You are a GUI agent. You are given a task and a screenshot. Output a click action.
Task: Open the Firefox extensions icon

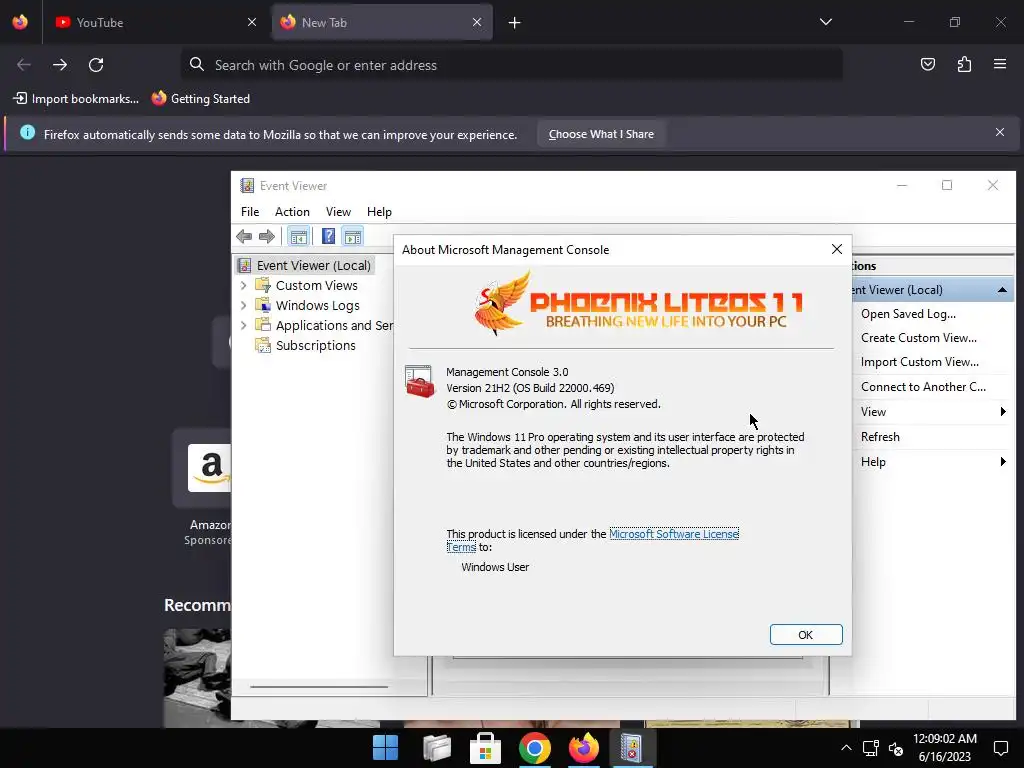coord(964,64)
